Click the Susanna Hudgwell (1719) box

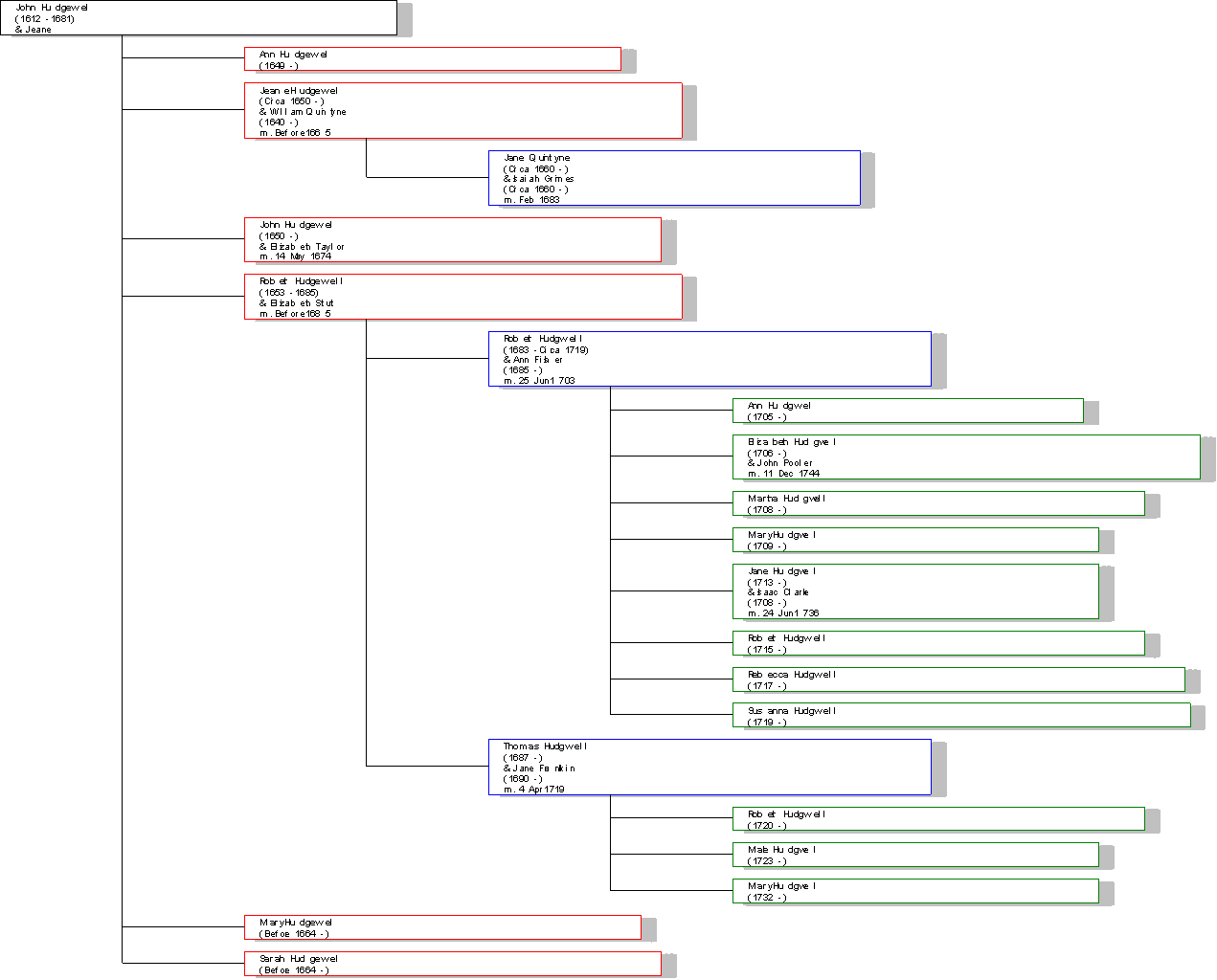click(961, 716)
